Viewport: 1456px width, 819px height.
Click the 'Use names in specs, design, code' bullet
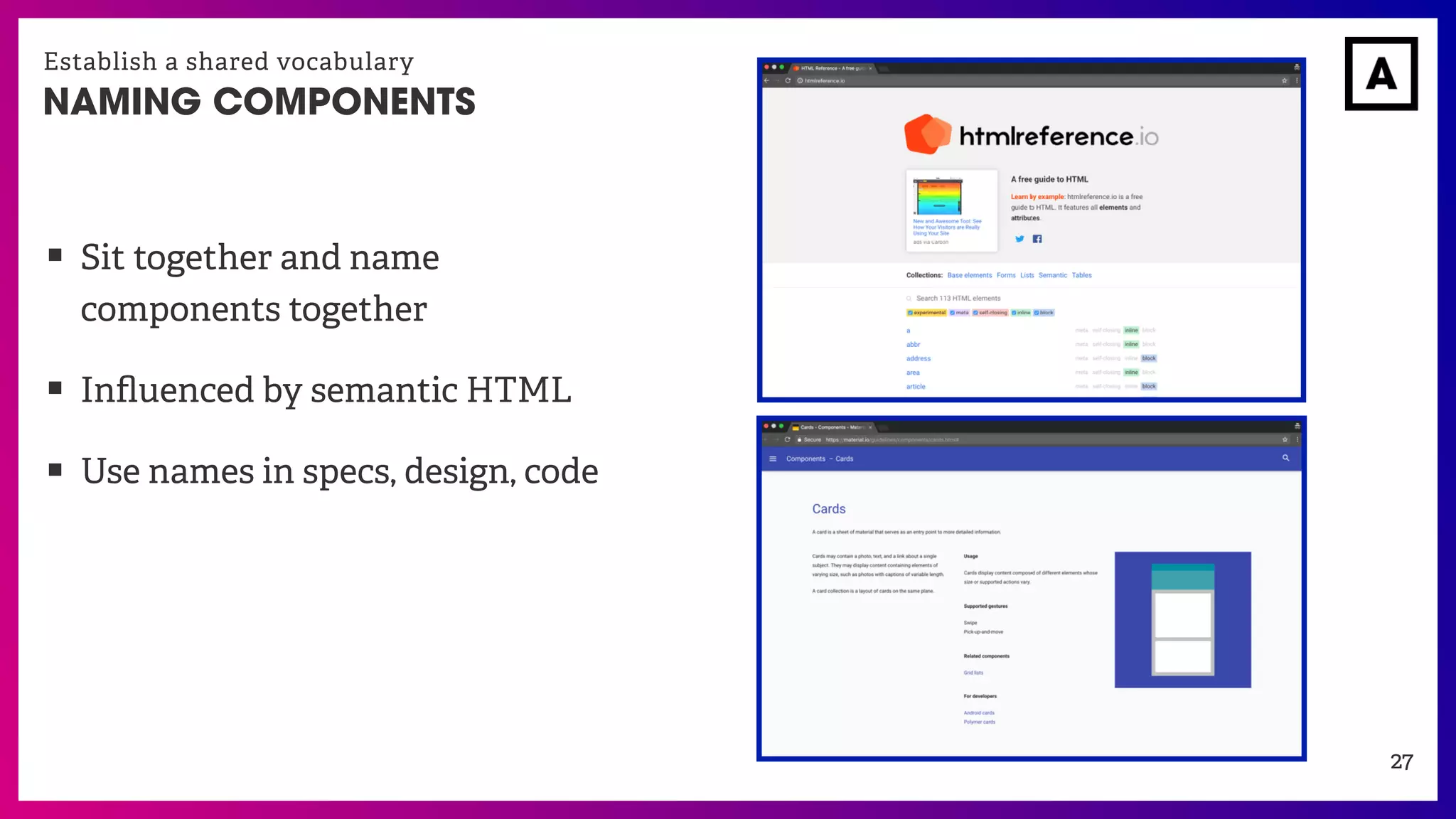point(339,471)
